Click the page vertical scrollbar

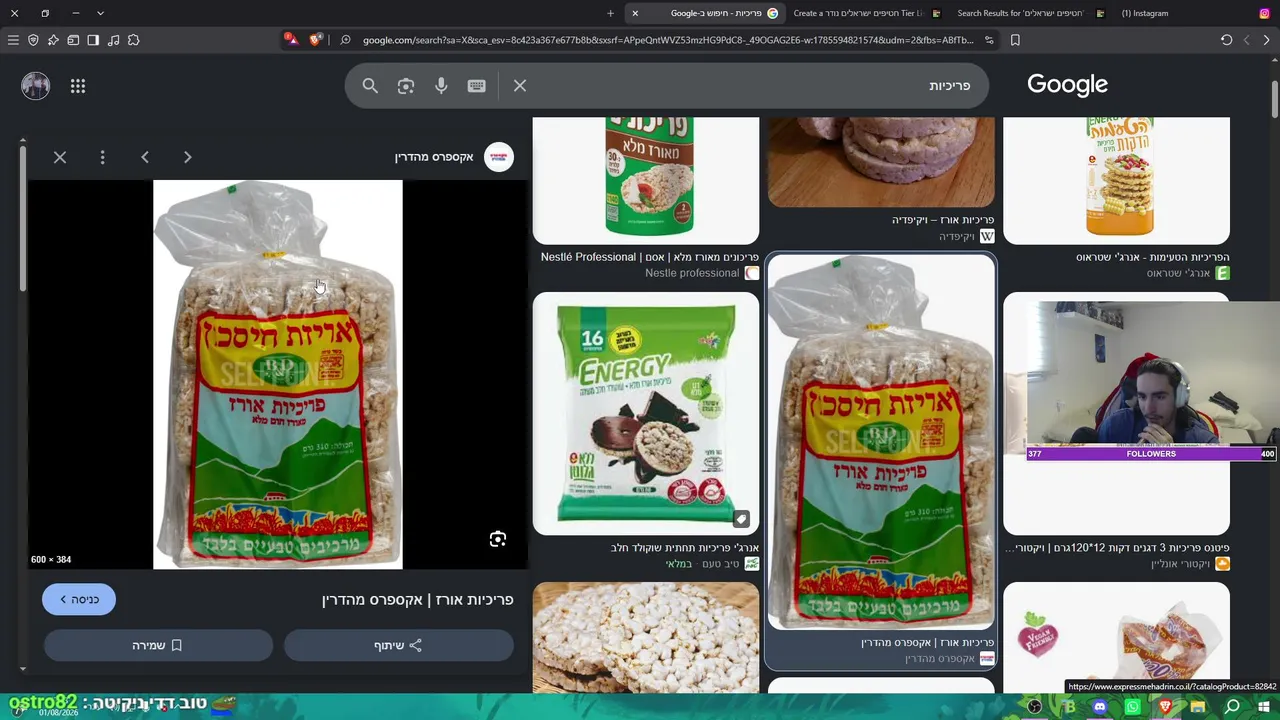point(1275,100)
